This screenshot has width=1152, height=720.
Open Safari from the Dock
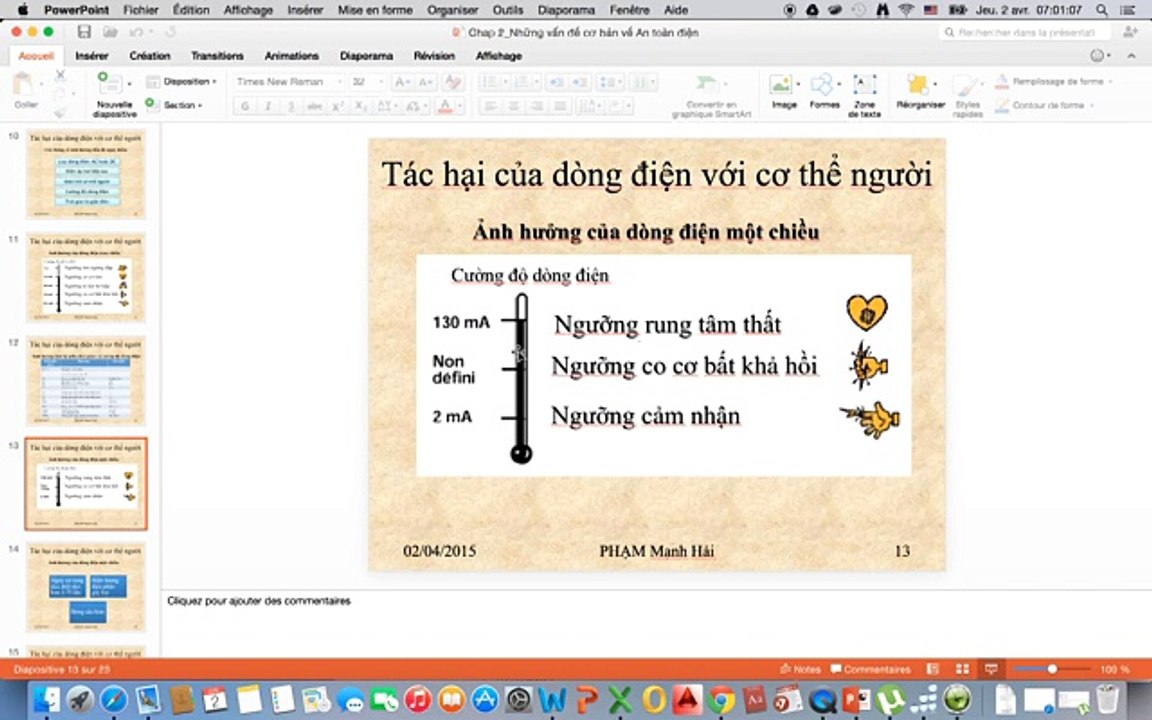[x=113, y=699]
